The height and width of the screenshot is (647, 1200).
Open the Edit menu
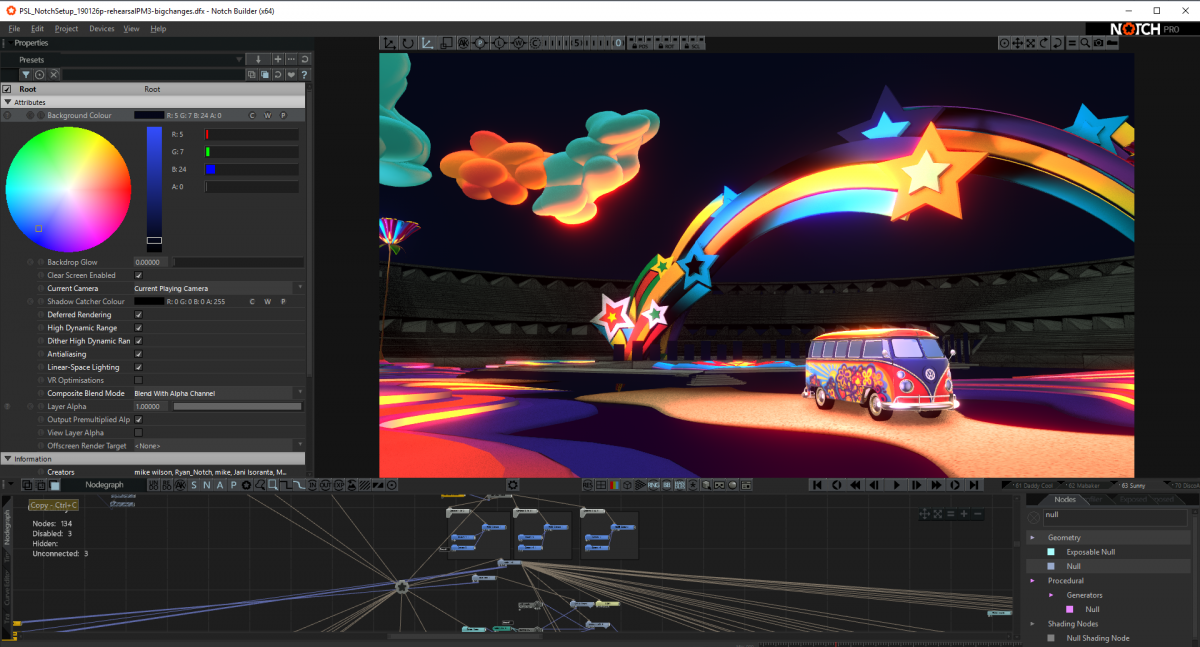coord(37,29)
